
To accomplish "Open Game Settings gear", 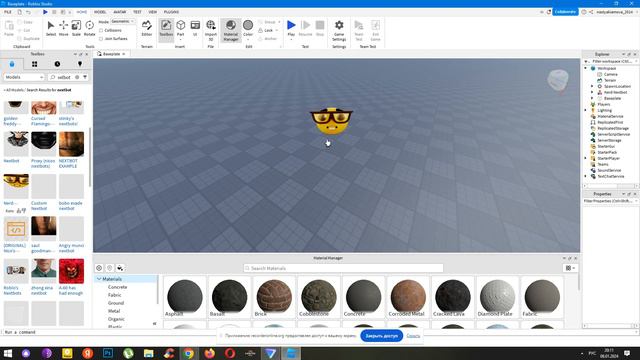I will [x=339, y=30].
